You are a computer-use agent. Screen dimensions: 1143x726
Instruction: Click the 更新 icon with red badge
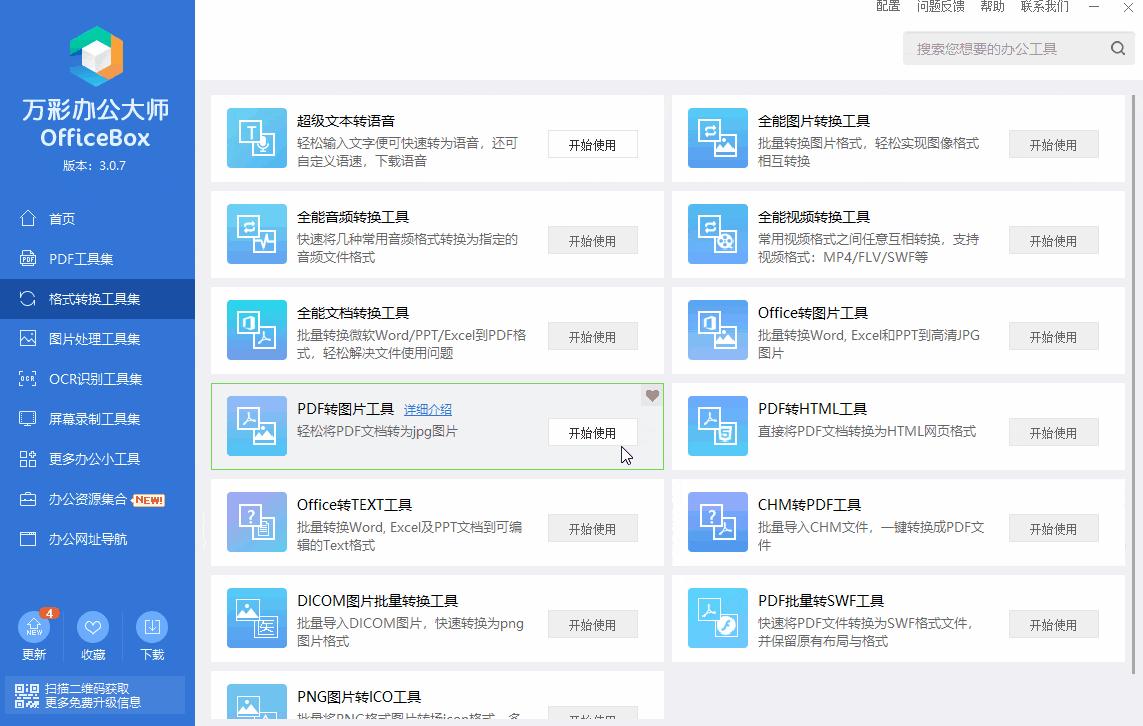pyautogui.click(x=33, y=629)
